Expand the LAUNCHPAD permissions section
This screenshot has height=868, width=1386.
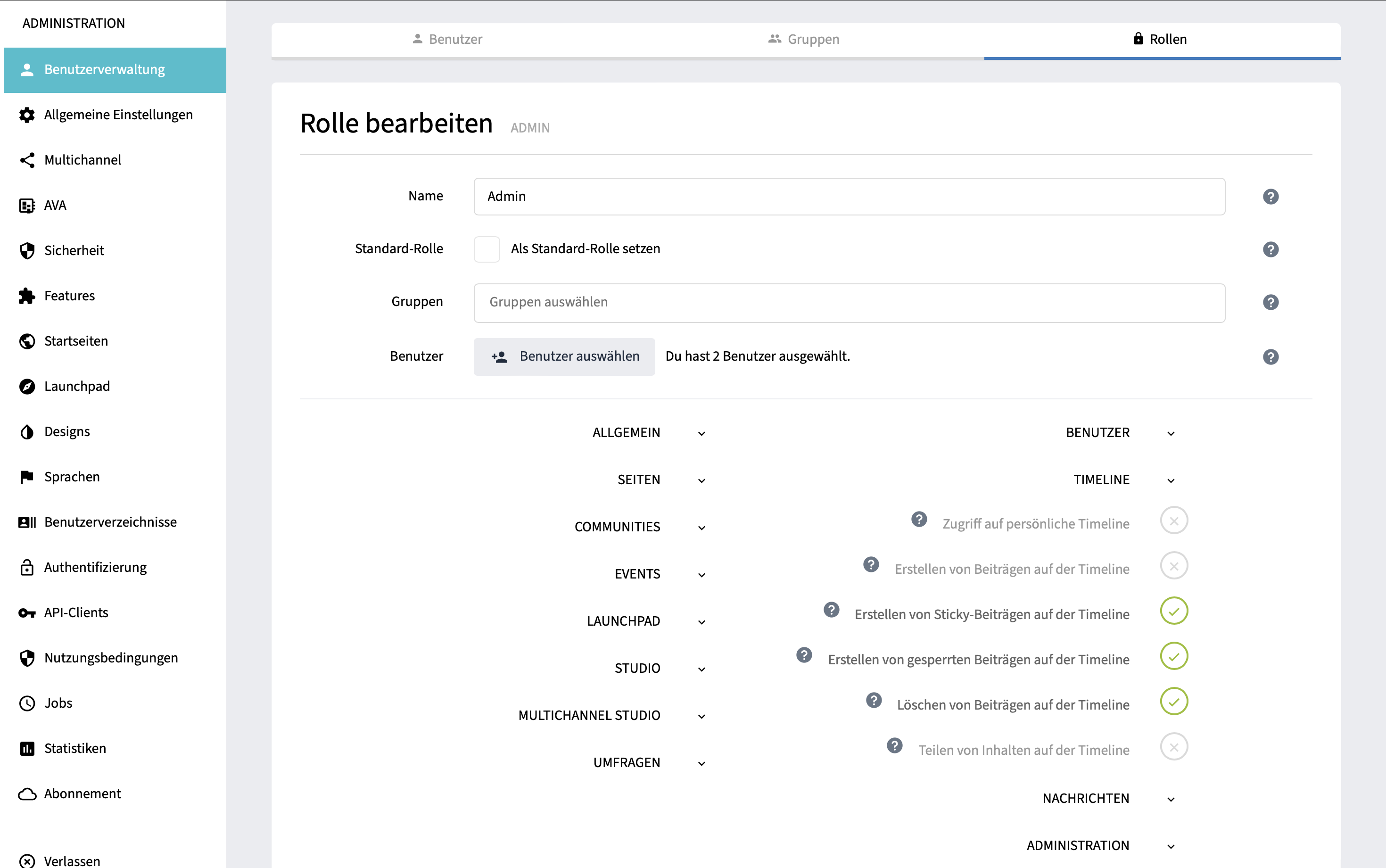(x=701, y=622)
